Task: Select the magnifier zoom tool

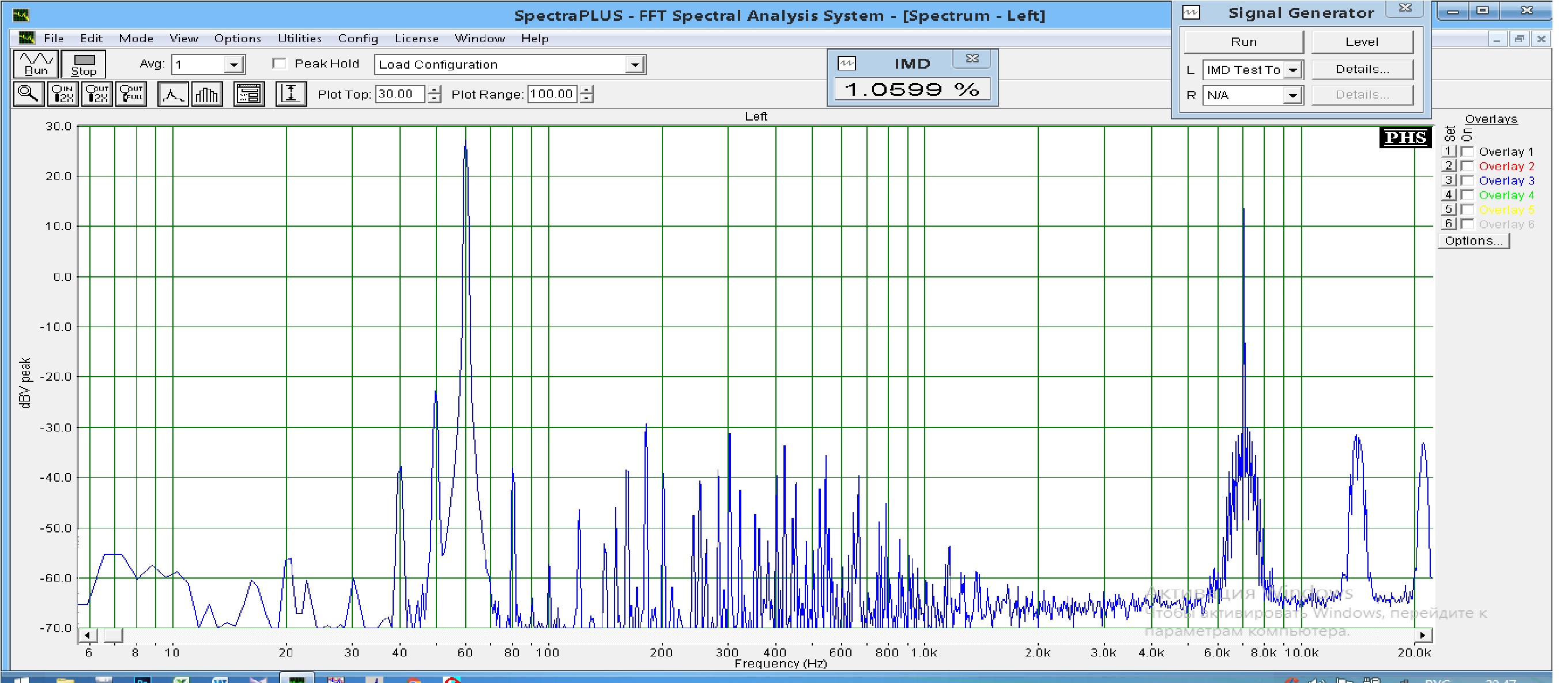Action: click(x=29, y=95)
